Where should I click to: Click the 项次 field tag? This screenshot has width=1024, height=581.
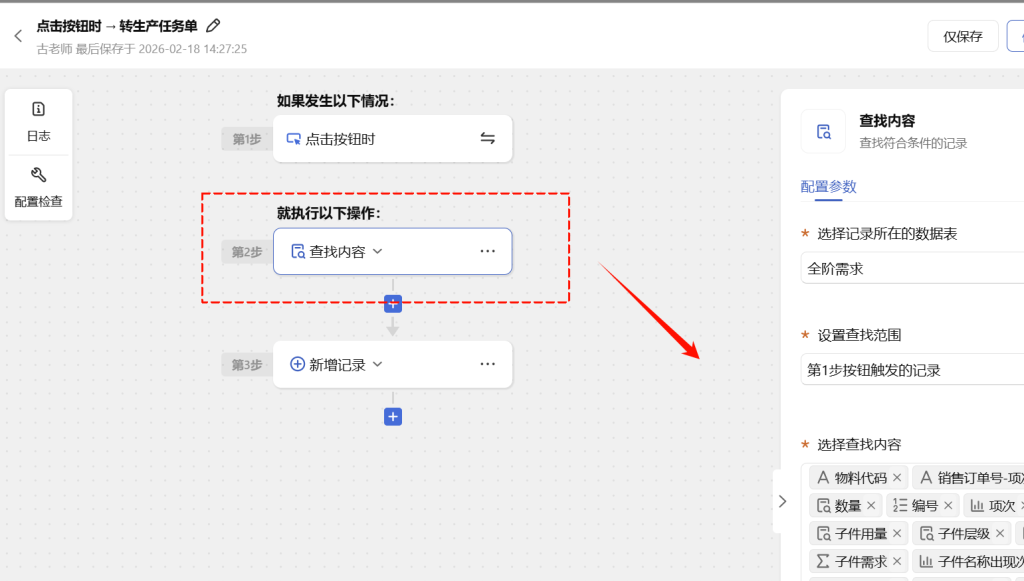(993, 505)
